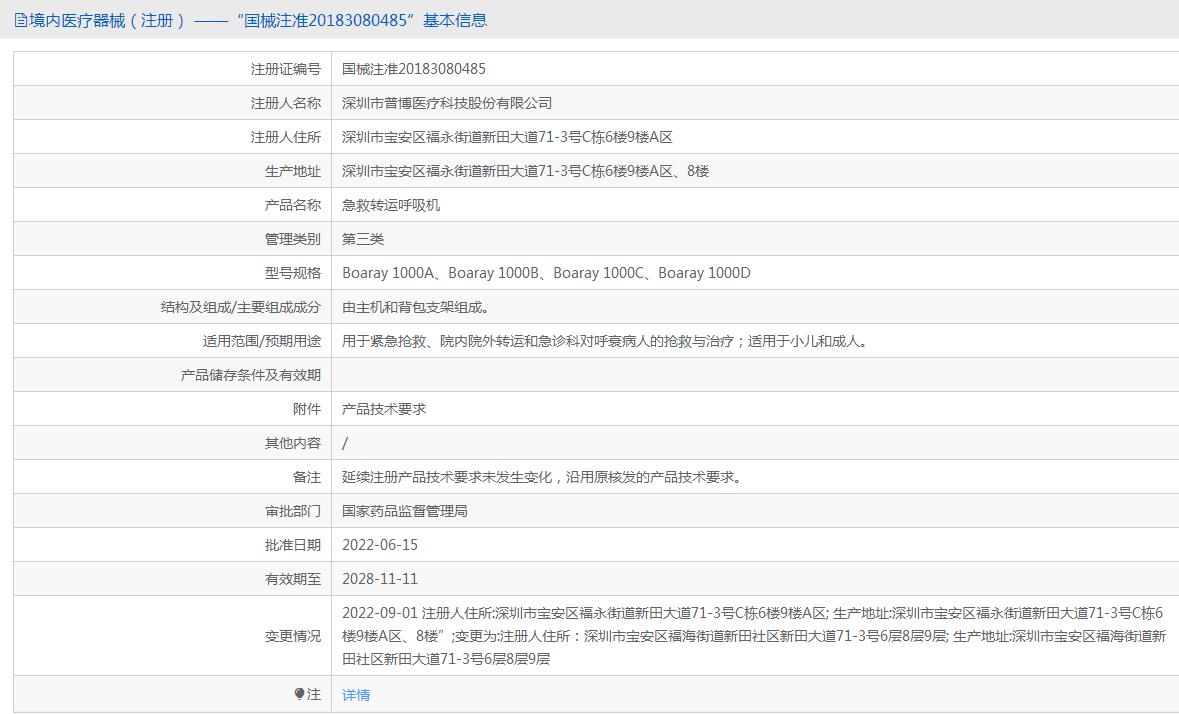Click the 适用范围/预期用途 row label
Viewport: 1179px width, 714px height.
point(262,341)
